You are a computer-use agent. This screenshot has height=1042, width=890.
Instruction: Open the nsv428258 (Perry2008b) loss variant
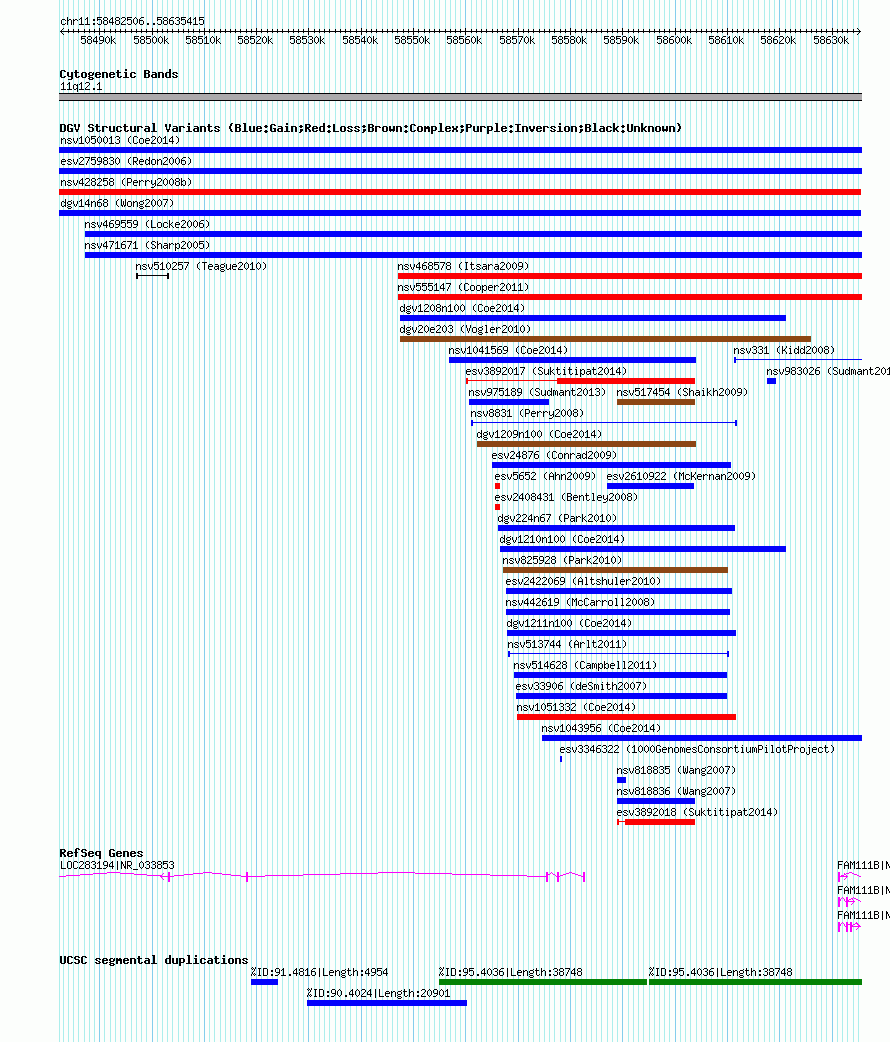tap(460, 192)
